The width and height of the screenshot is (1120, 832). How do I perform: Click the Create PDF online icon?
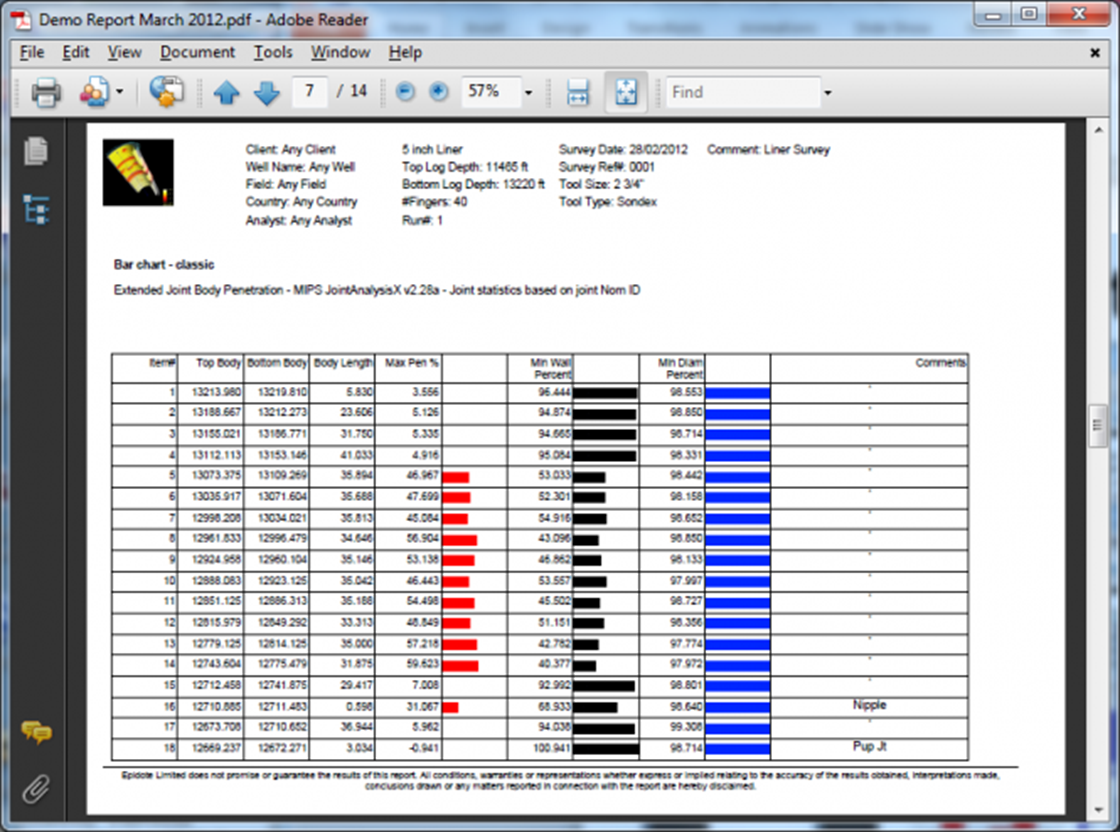click(x=94, y=92)
